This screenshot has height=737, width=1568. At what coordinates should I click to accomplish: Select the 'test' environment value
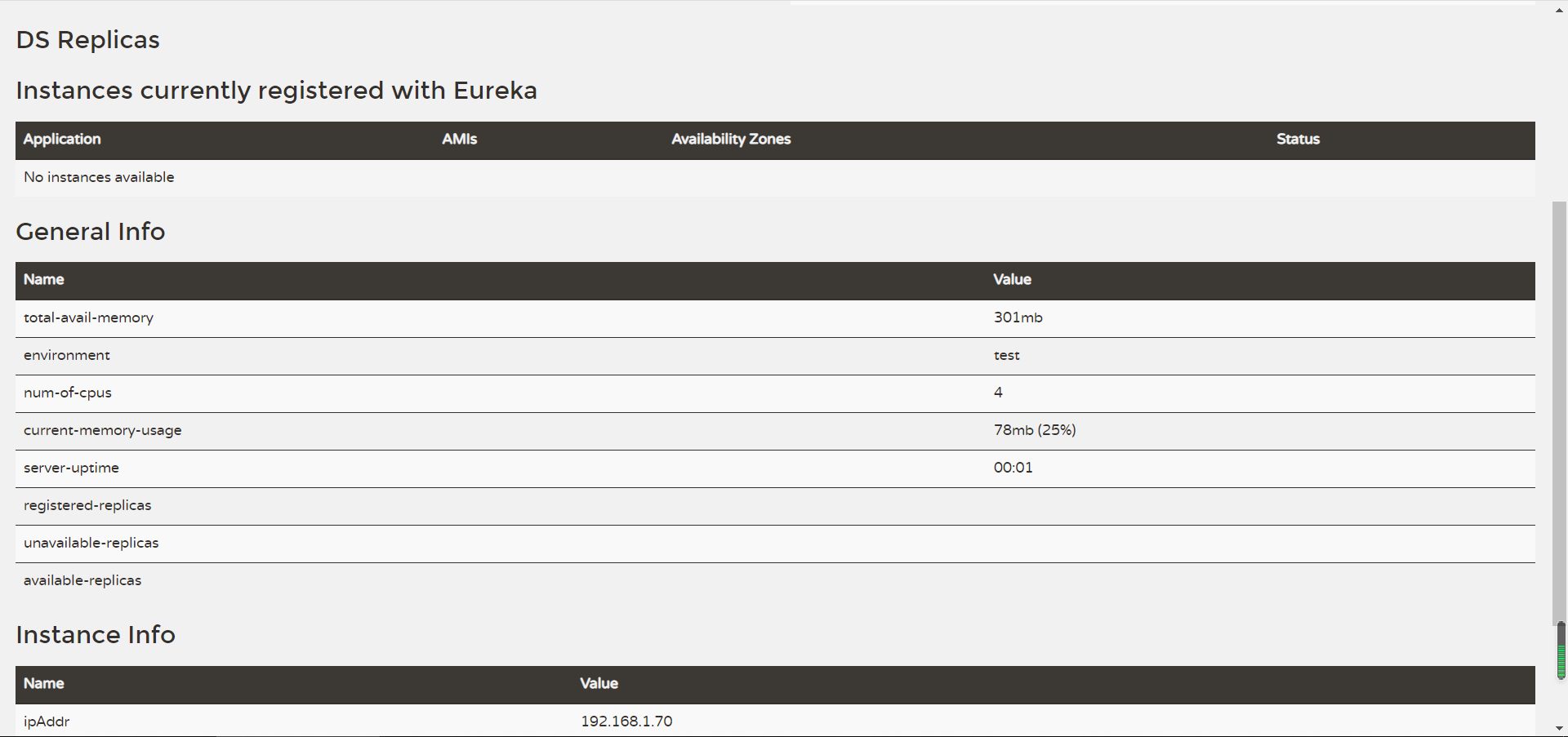pyautogui.click(x=1006, y=356)
